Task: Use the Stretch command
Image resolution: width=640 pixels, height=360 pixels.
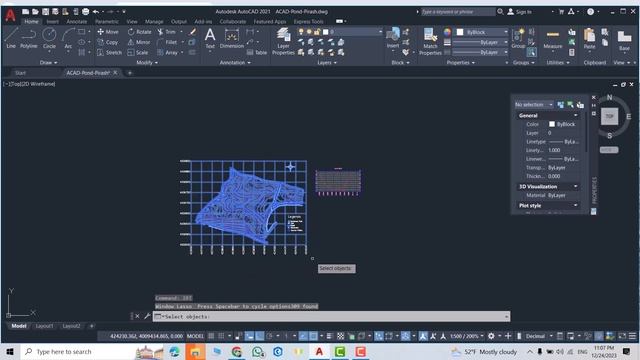Action: pyautogui.click(x=109, y=52)
